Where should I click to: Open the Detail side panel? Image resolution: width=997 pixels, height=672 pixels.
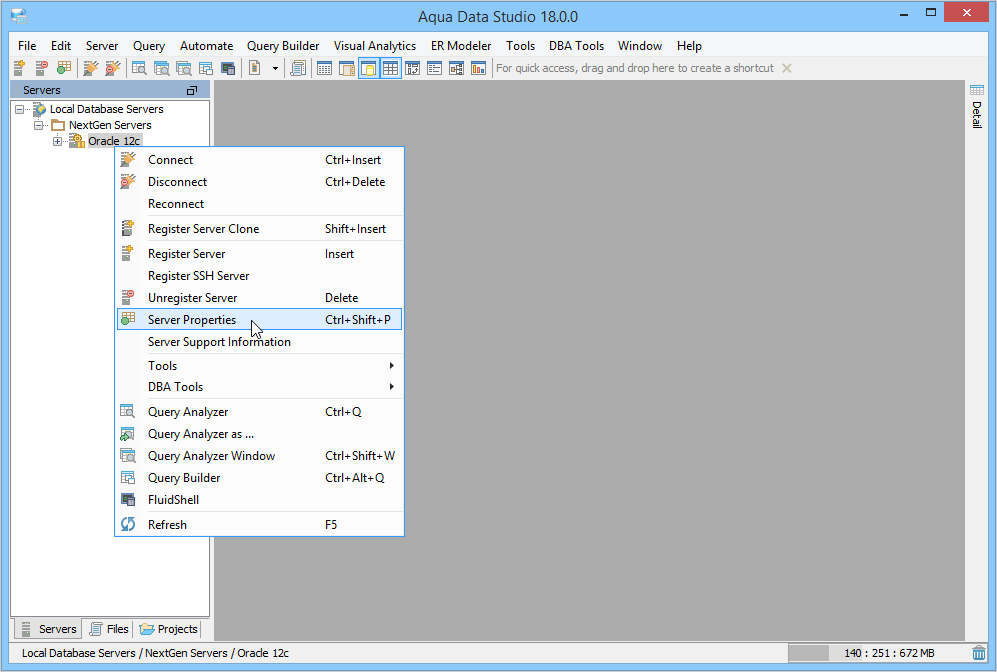[977, 106]
